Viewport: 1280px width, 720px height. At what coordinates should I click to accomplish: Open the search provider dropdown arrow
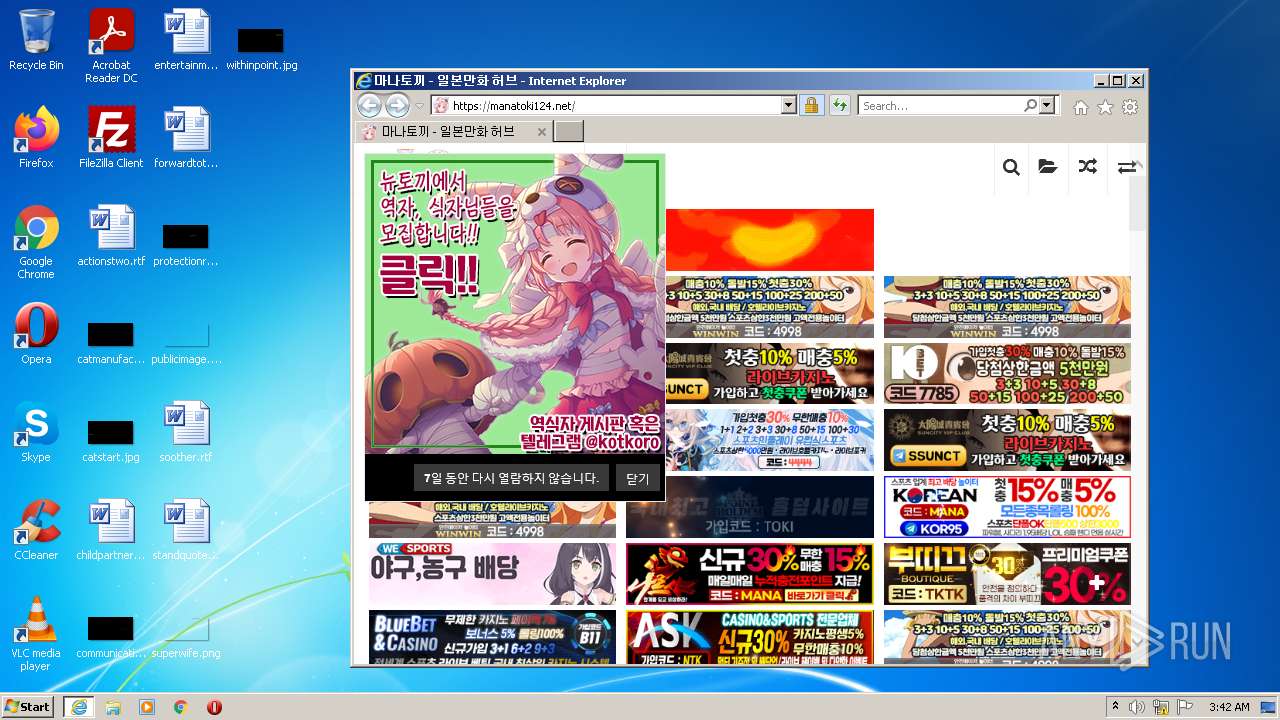1047,105
